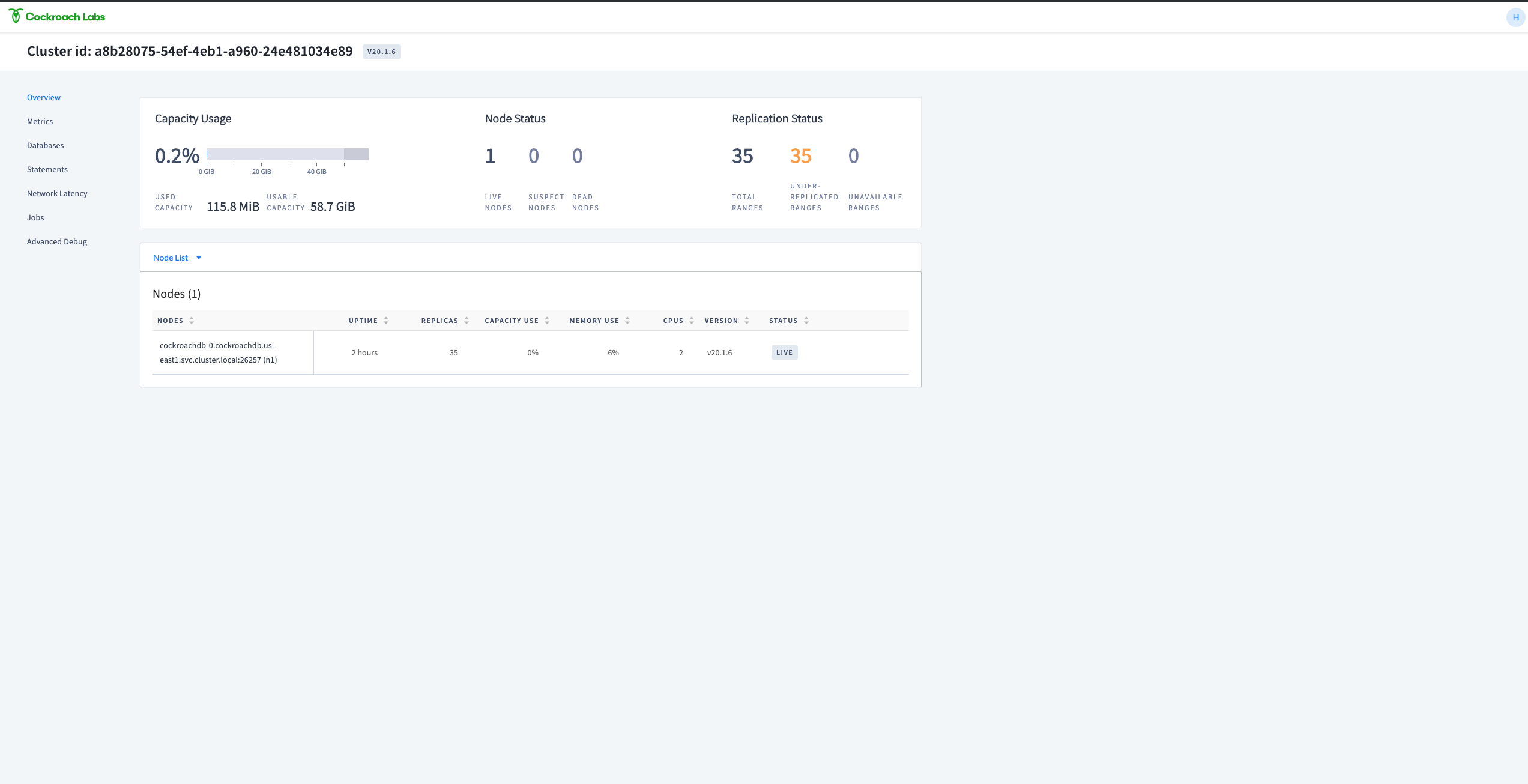Click the LIVE status badge
The width and height of the screenshot is (1528, 784).
pyautogui.click(x=784, y=352)
